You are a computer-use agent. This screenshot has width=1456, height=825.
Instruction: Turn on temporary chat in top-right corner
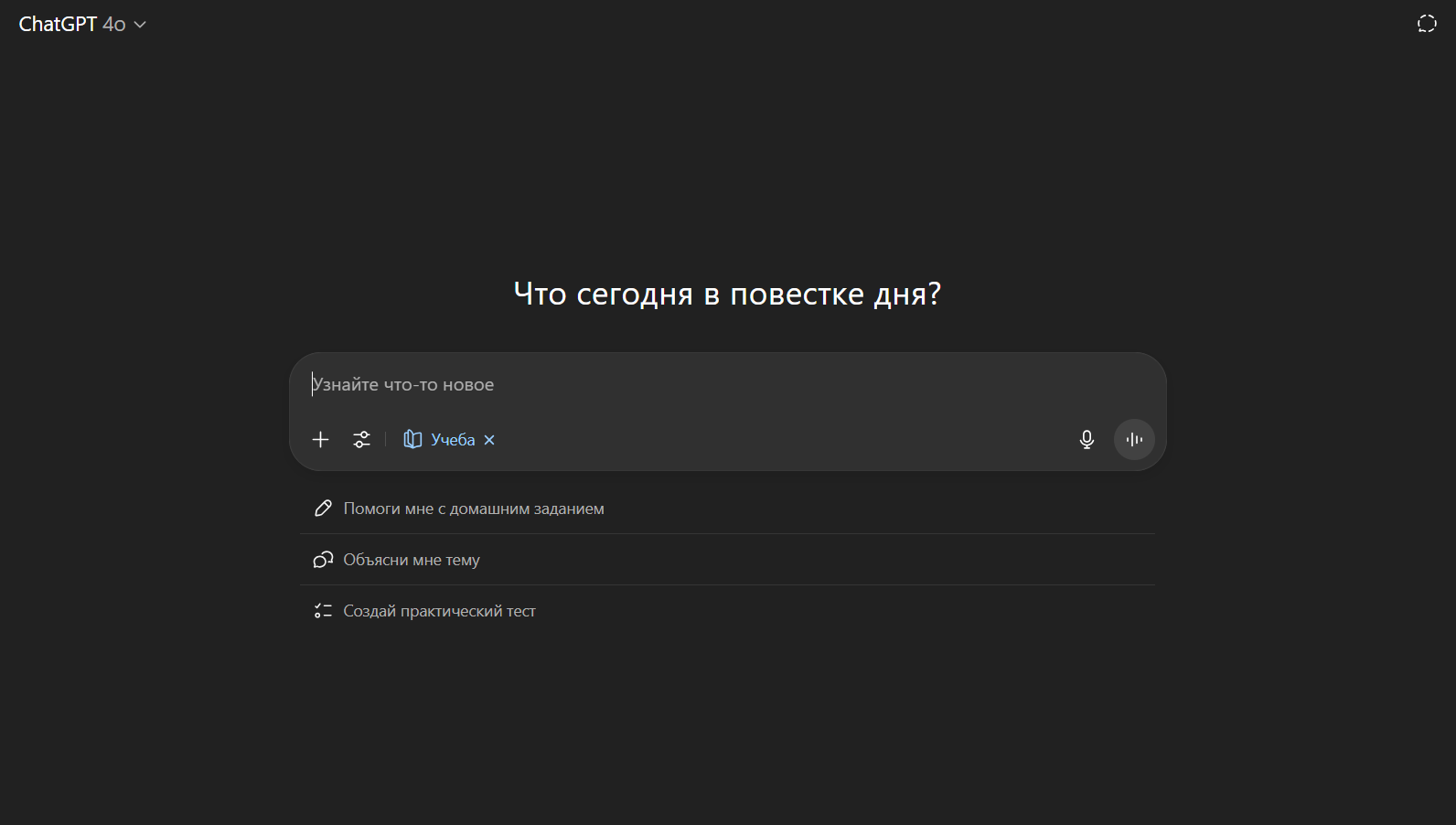(x=1427, y=24)
